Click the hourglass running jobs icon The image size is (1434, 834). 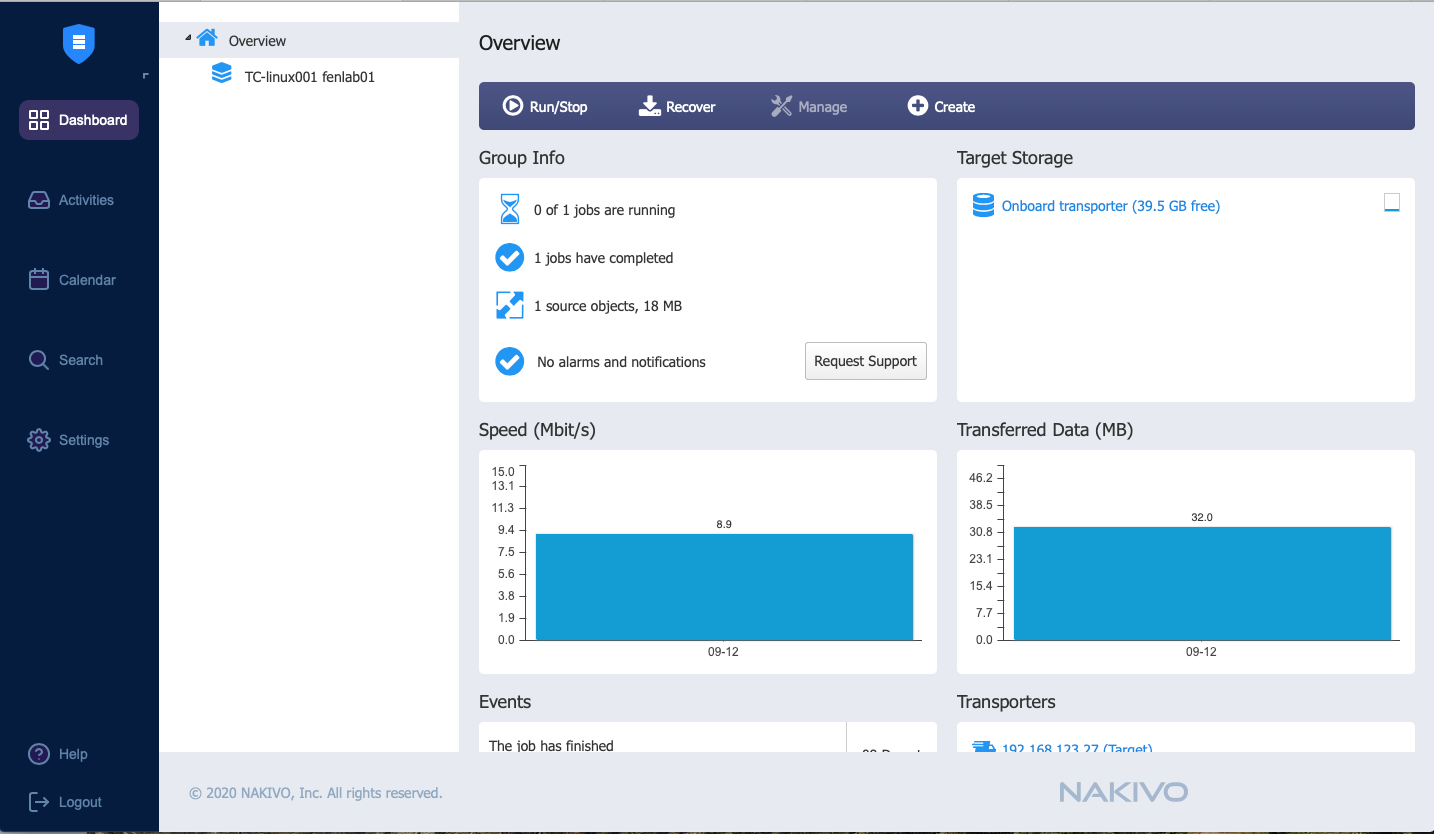point(510,210)
